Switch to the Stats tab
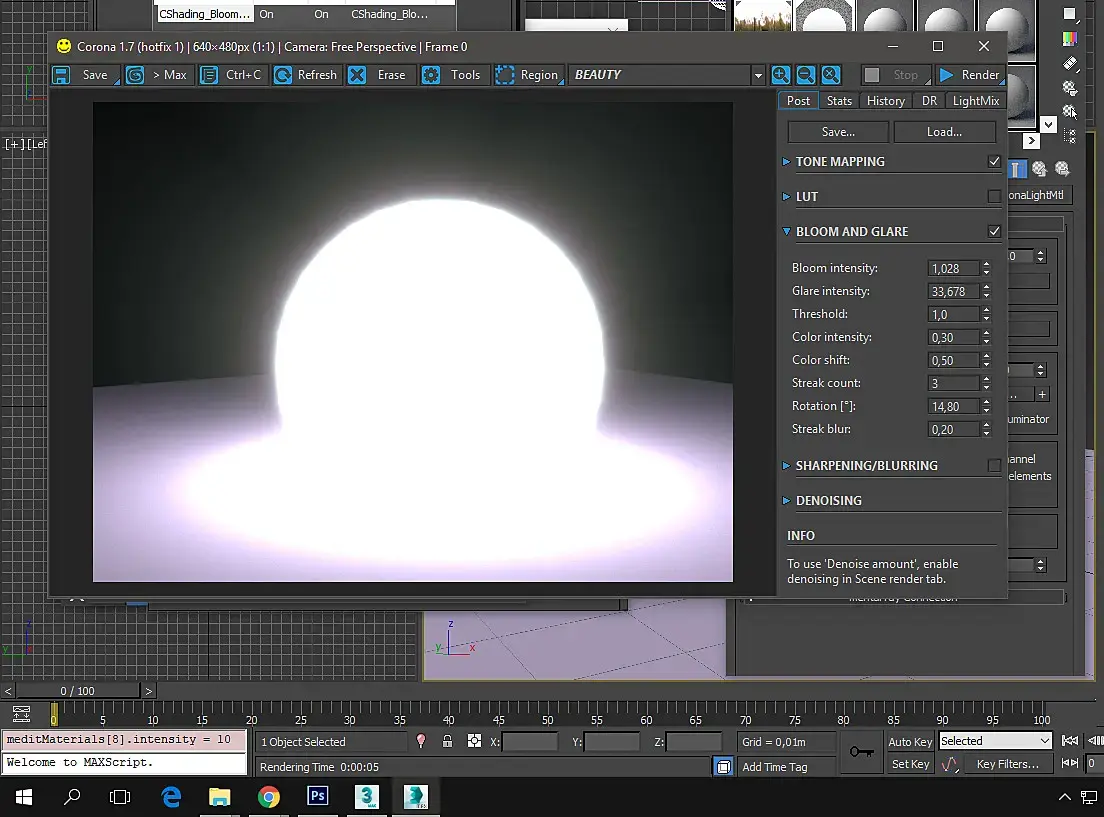Screen dimensions: 1104x817 tap(839, 101)
